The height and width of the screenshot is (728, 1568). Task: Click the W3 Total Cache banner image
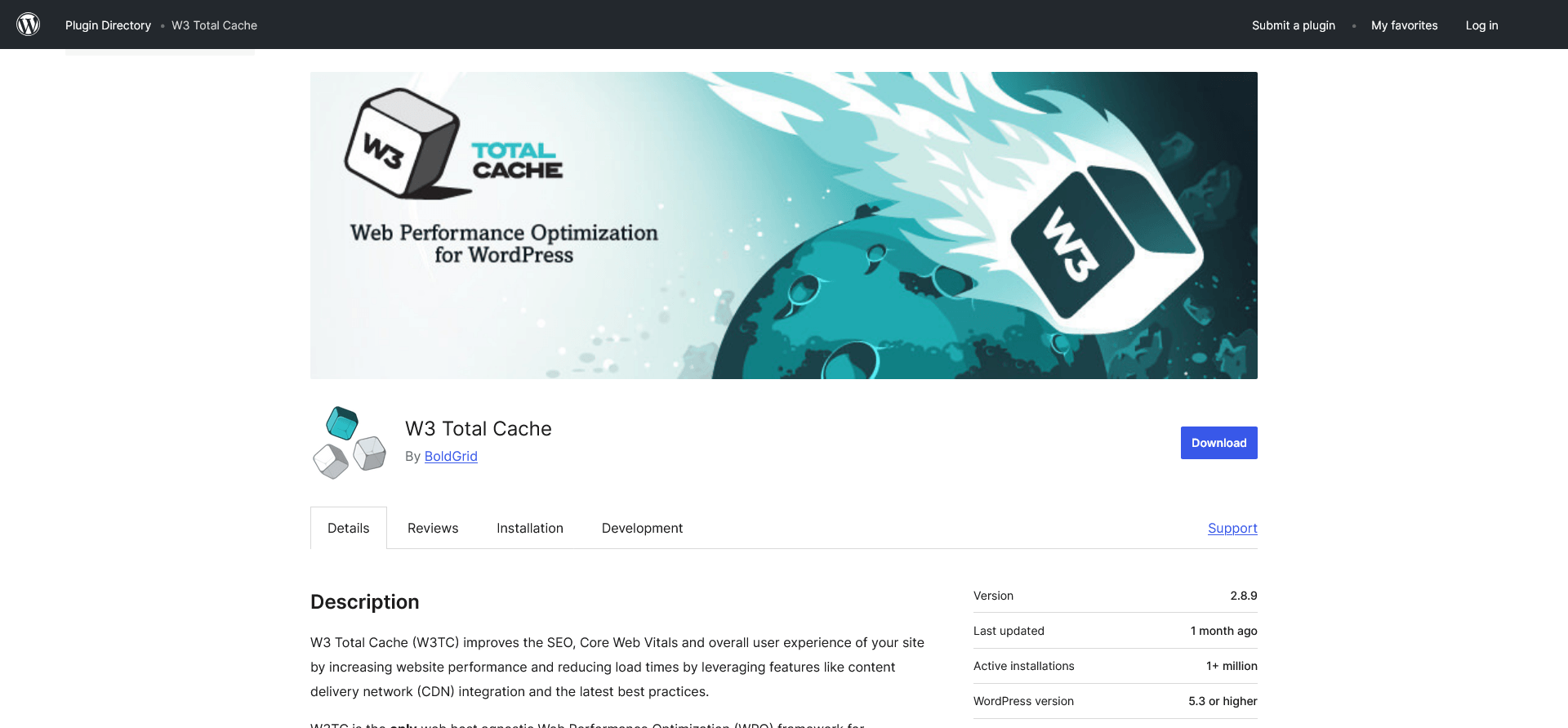[x=784, y=226]
